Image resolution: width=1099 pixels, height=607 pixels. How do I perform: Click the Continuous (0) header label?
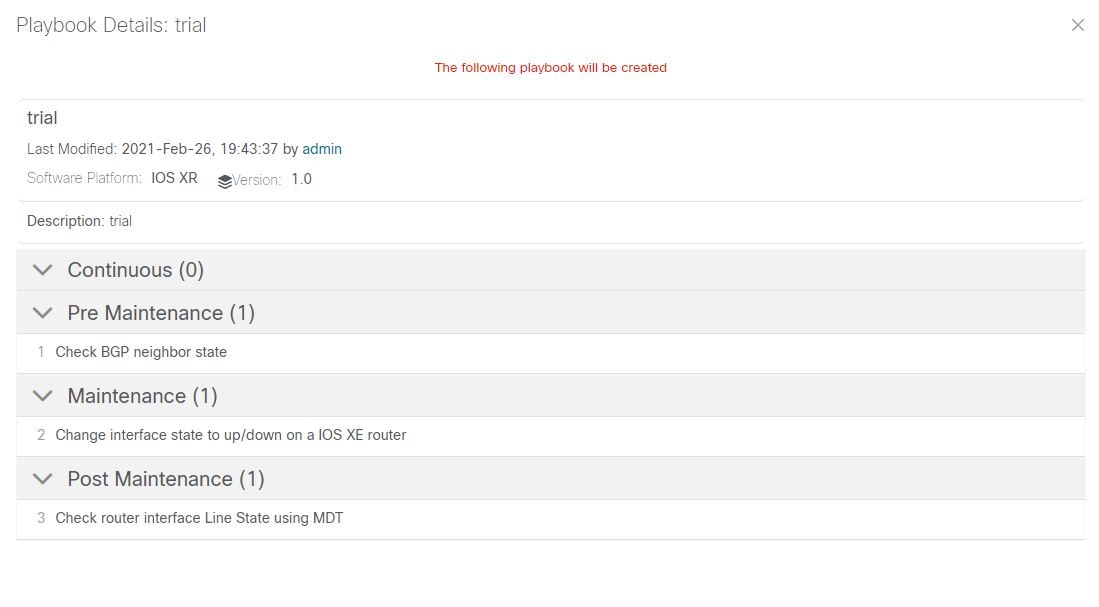(x=135, y=270)
